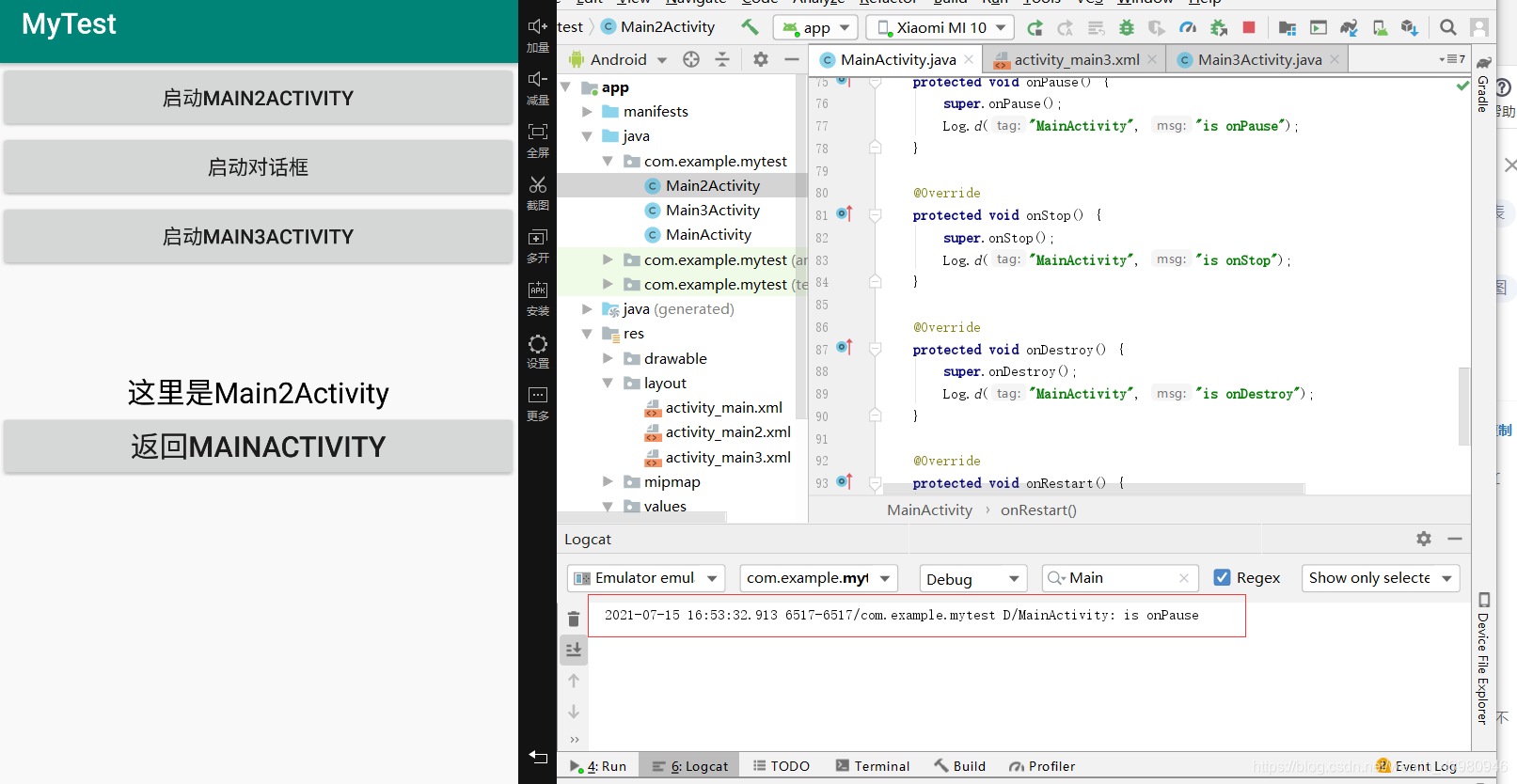Open Logcat panel gear settings
Image resolution: width=1517 pixels, height=784 pixels.
[x=1424, y=539]
